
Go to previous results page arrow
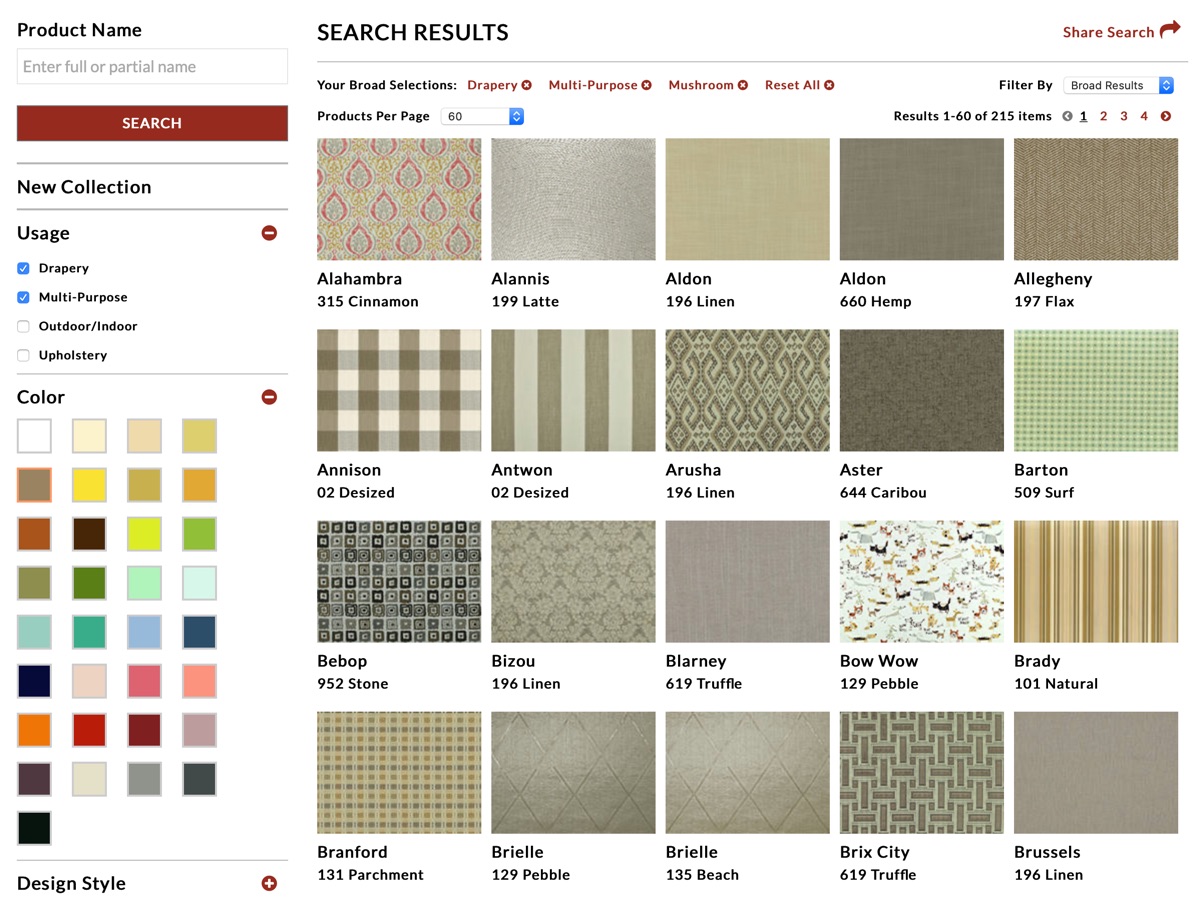pyautogui.click(x=1067, y=116)
